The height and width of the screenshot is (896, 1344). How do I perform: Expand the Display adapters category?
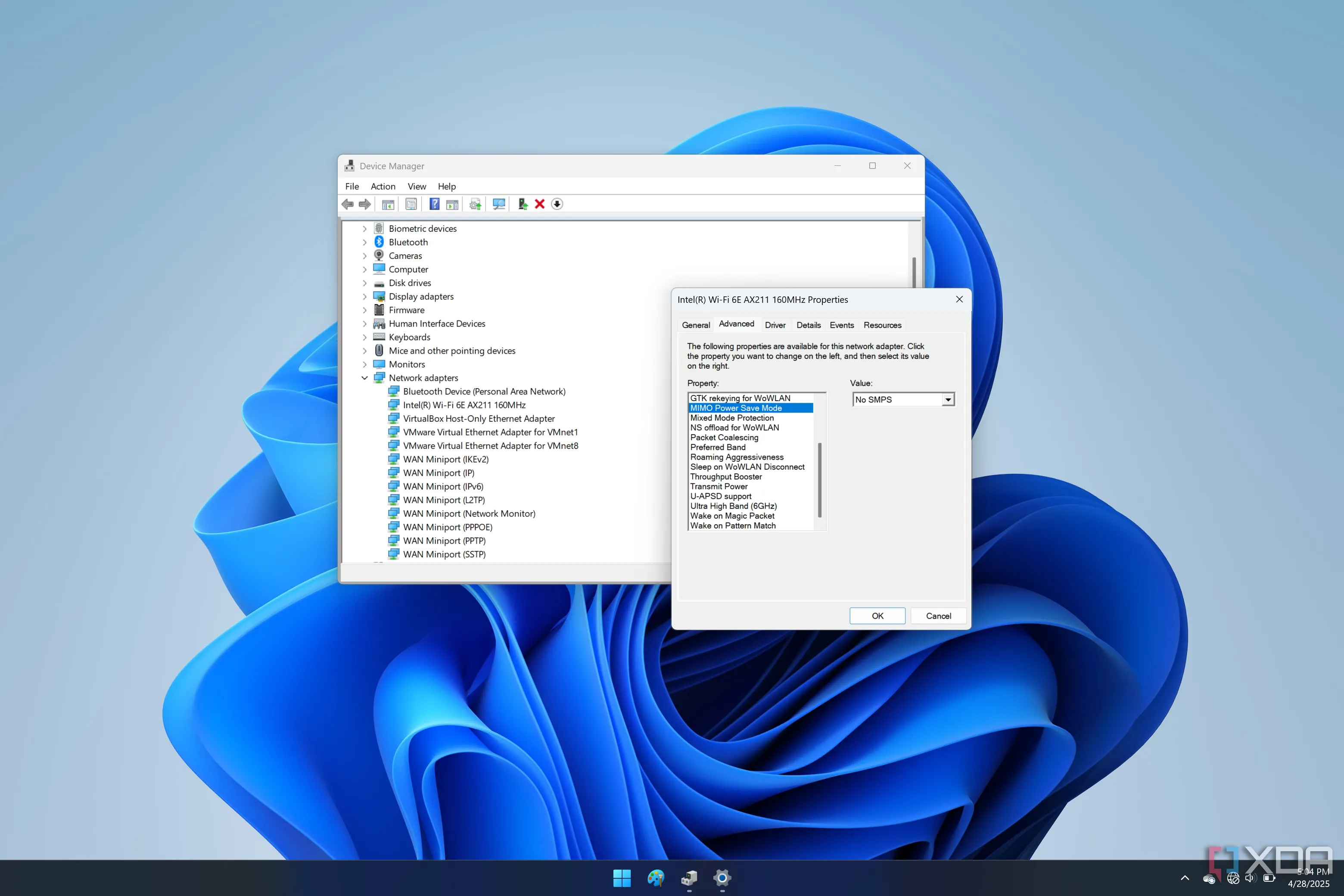click(x=364, y=296)
